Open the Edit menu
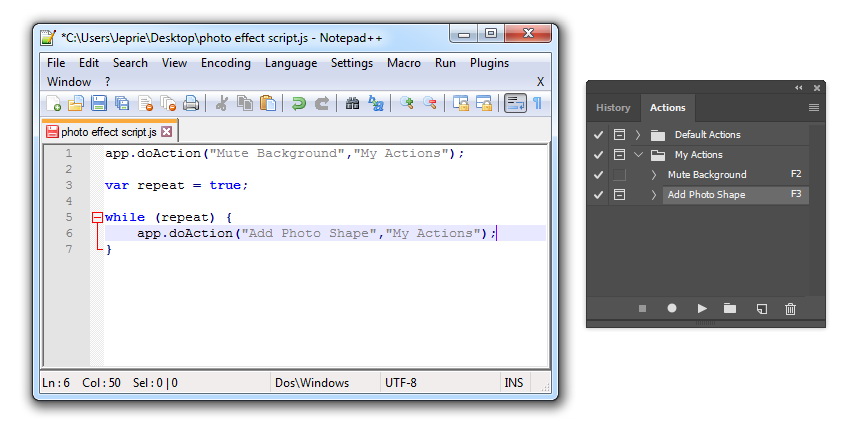The height and width of the screenshot is (433, 850). click(89, 63)
